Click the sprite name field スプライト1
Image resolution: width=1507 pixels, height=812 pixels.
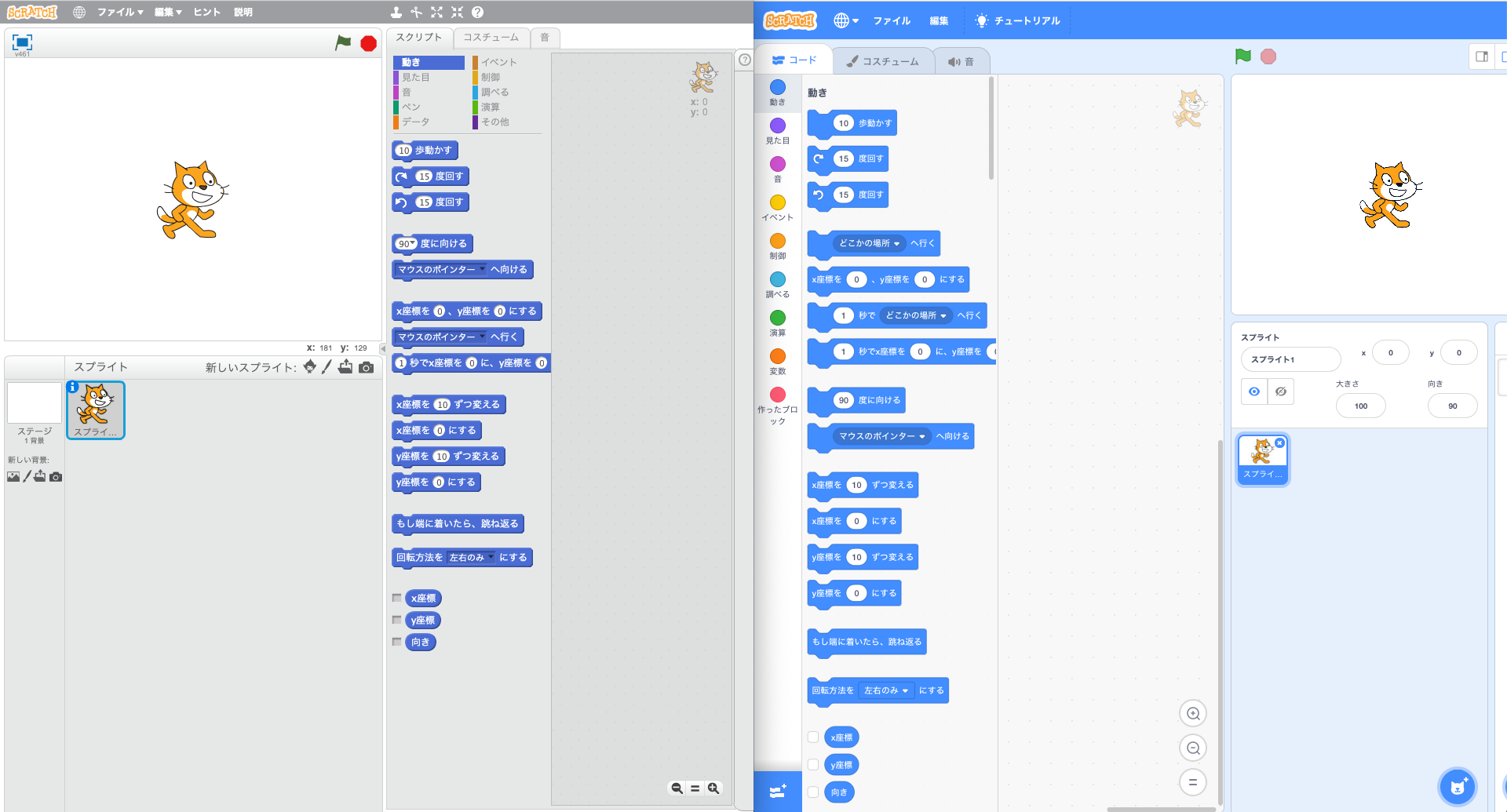pos(1290,359)
